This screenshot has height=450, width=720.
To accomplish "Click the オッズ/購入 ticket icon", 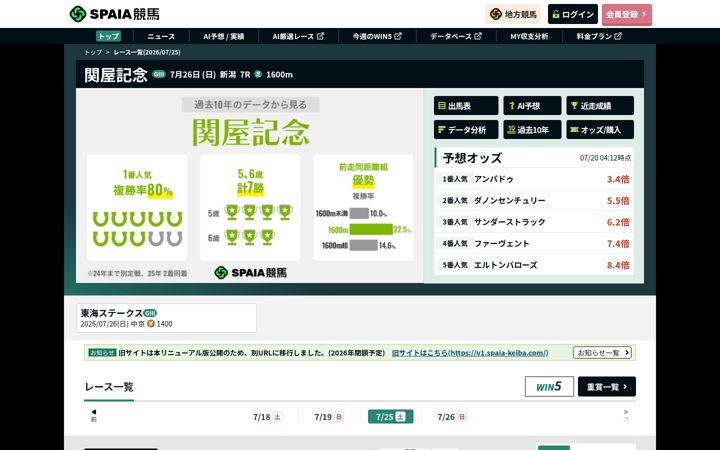I will coord(574,129).
